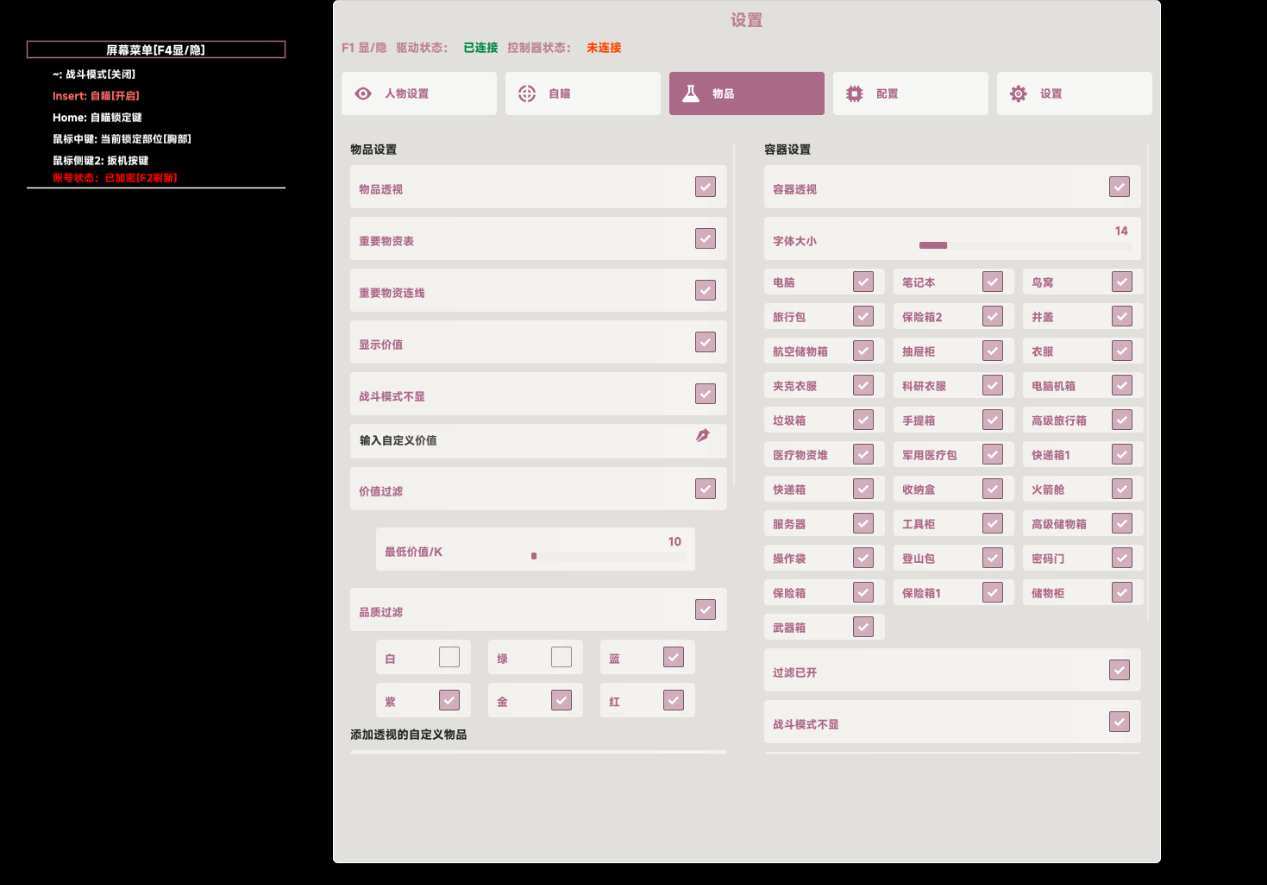
Task: Click the flask icon on 物品 tab
Action: [690, 94]
